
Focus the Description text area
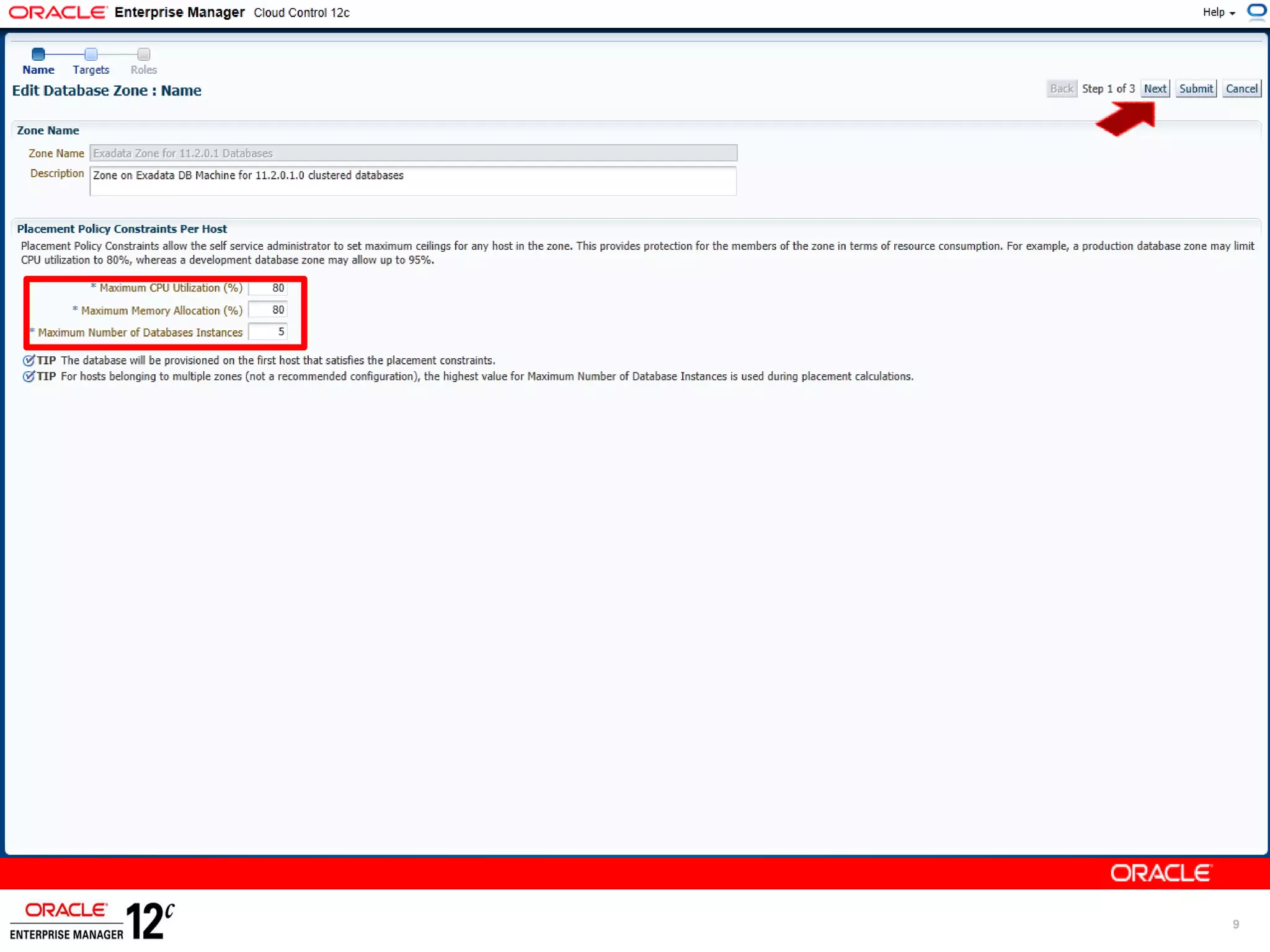click(x=413, y=180)
